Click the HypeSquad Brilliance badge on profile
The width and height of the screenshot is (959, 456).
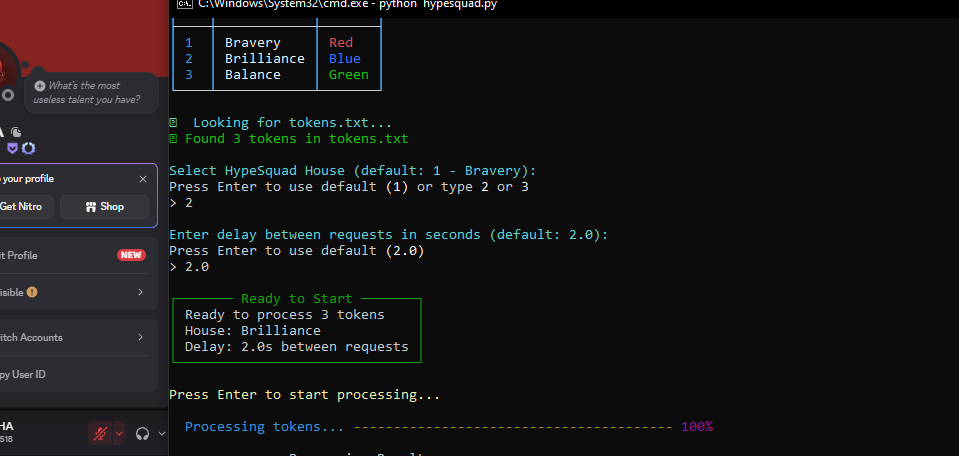tap(12, 148)
